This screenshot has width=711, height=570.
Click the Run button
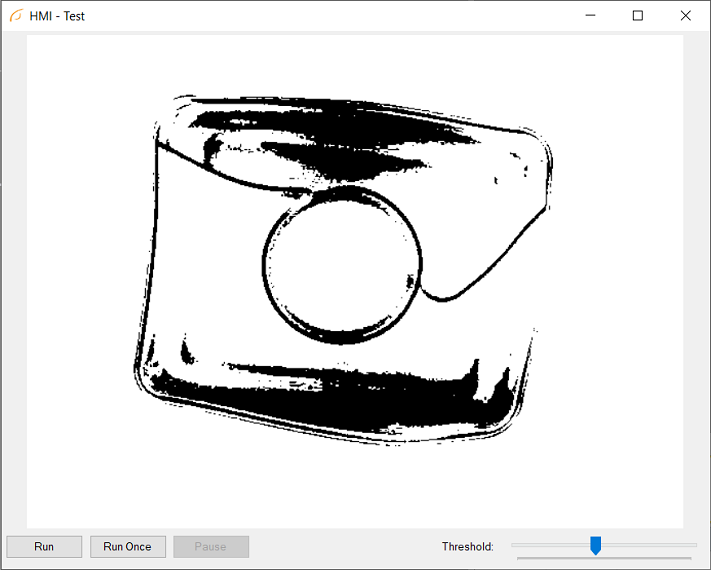pyautogui.click(x=44, y=546)
